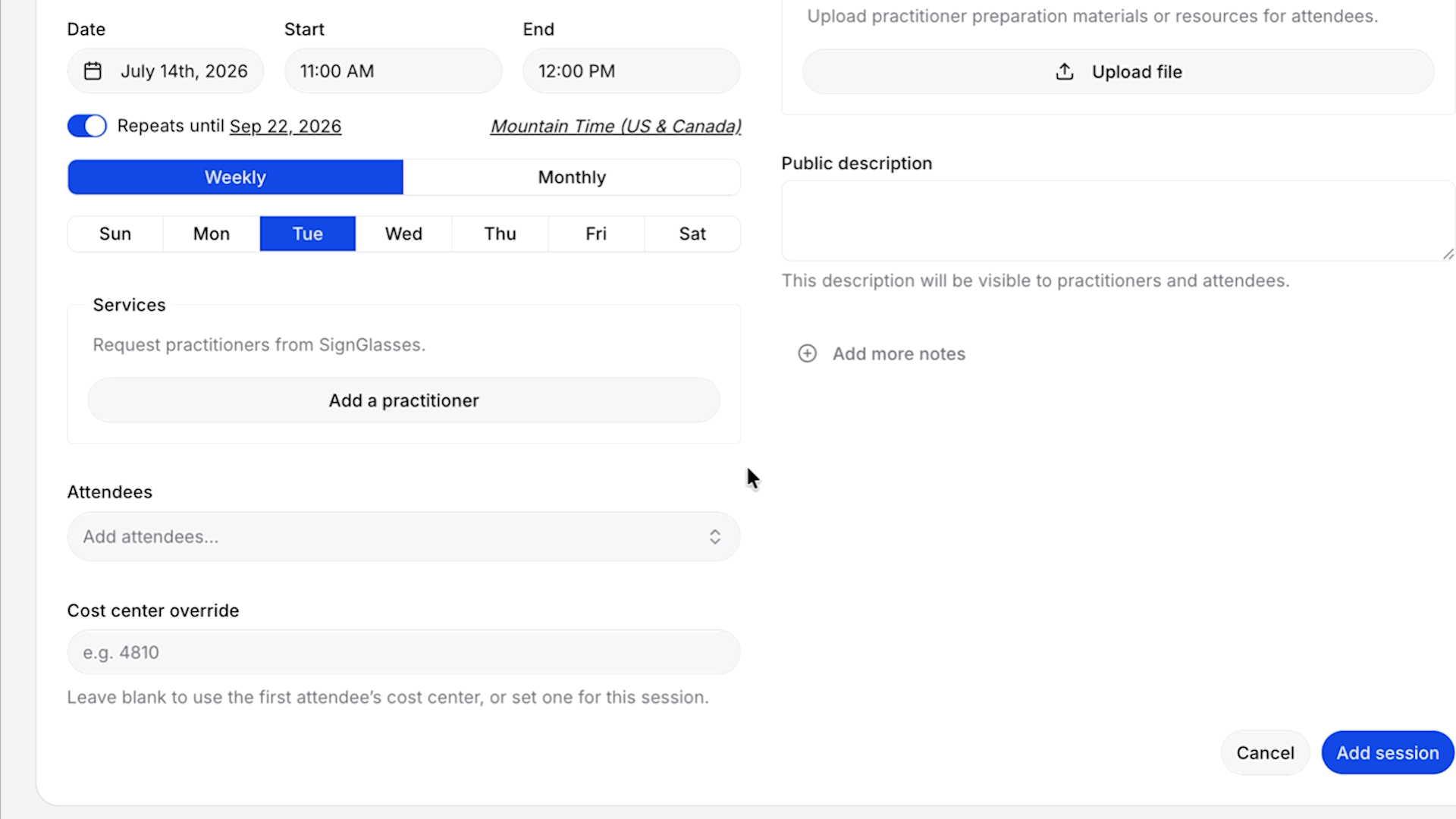This screenshot has width=1456, height=819.
Task: Click the calendar icon in Date field
Action: [93, 71]
